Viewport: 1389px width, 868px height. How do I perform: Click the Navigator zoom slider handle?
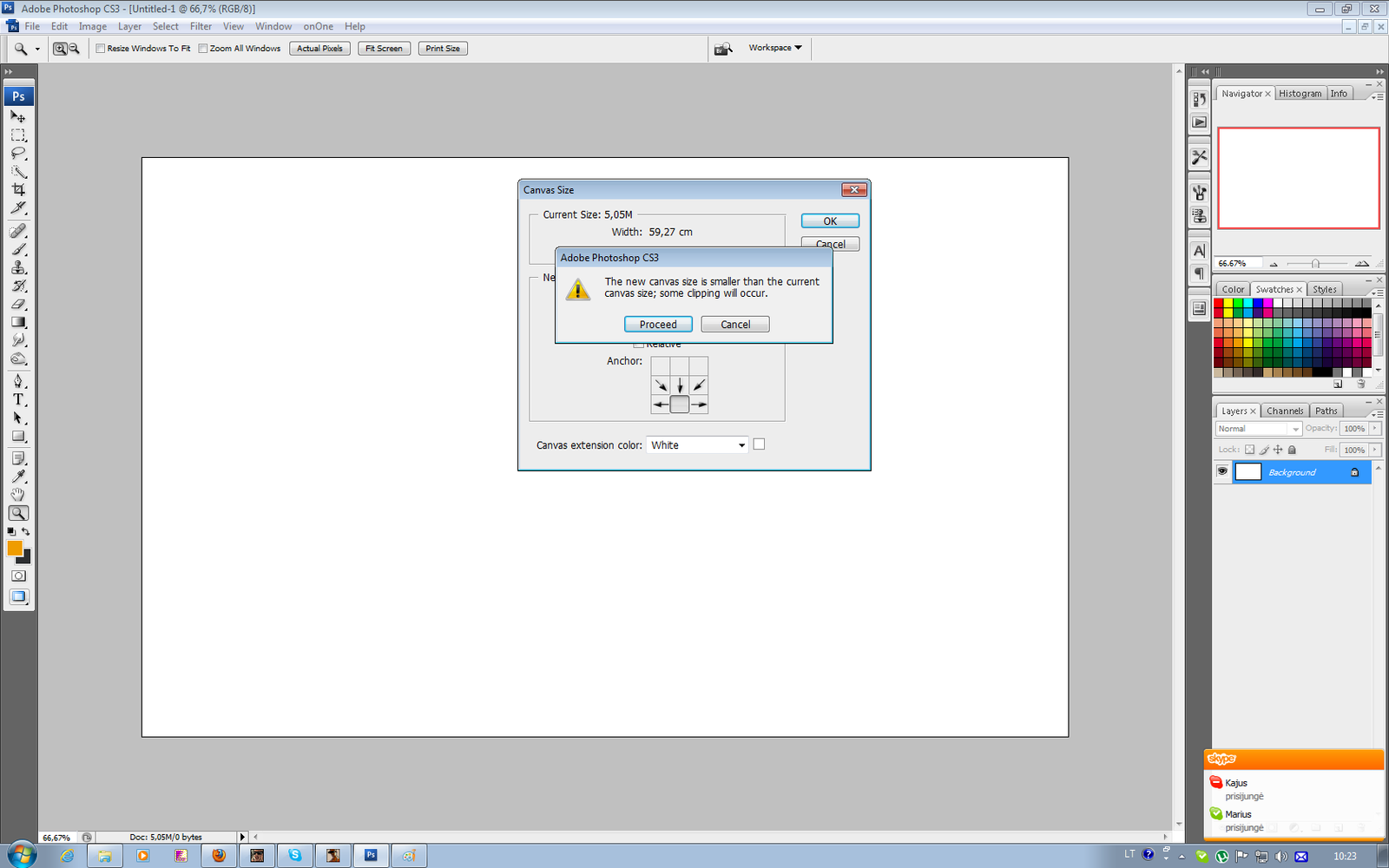(1315, 264)
